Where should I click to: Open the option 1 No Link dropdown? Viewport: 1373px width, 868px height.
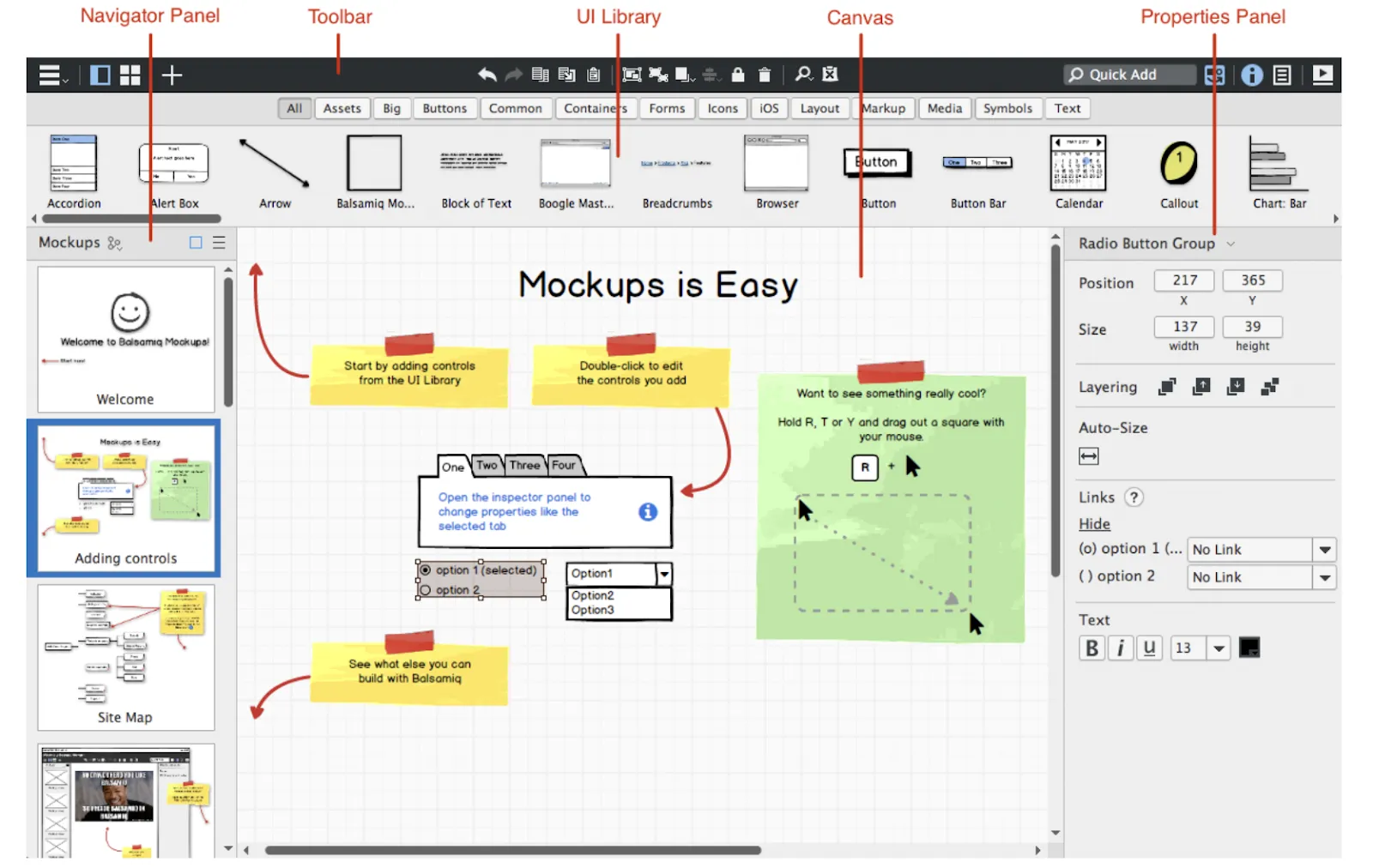click(x=1261, y=550)
